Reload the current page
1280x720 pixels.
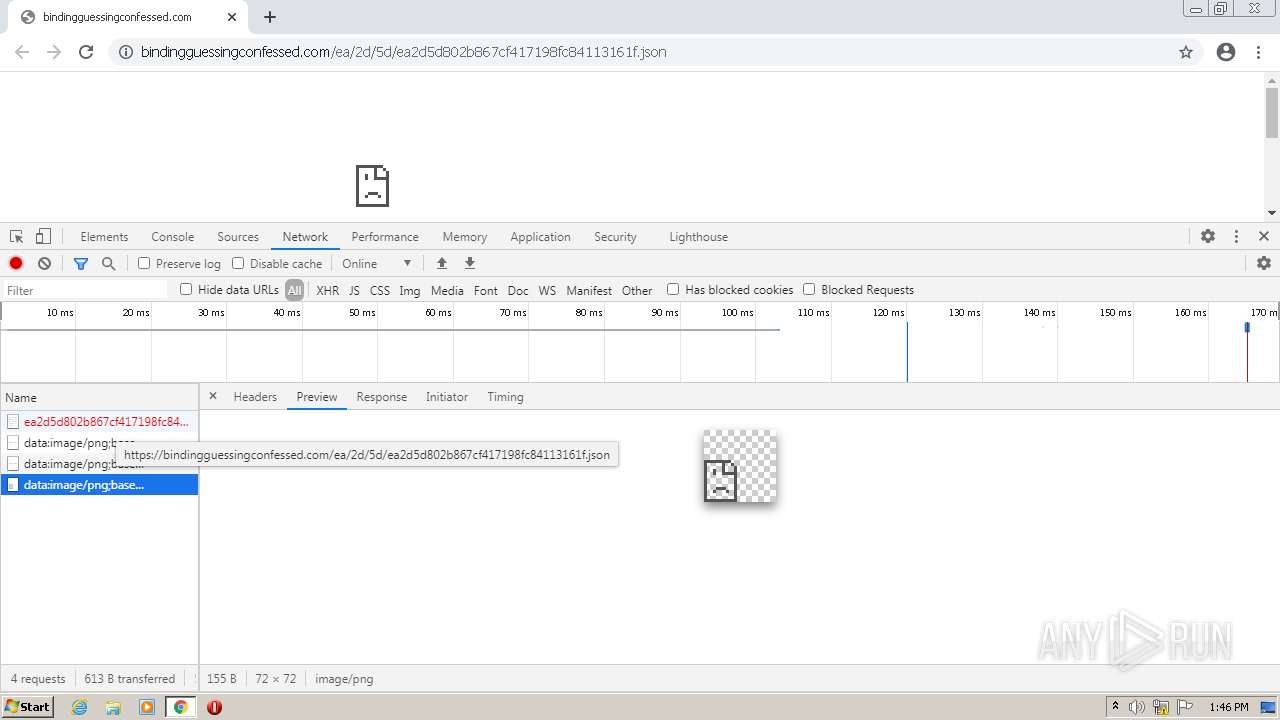(86, 52)
